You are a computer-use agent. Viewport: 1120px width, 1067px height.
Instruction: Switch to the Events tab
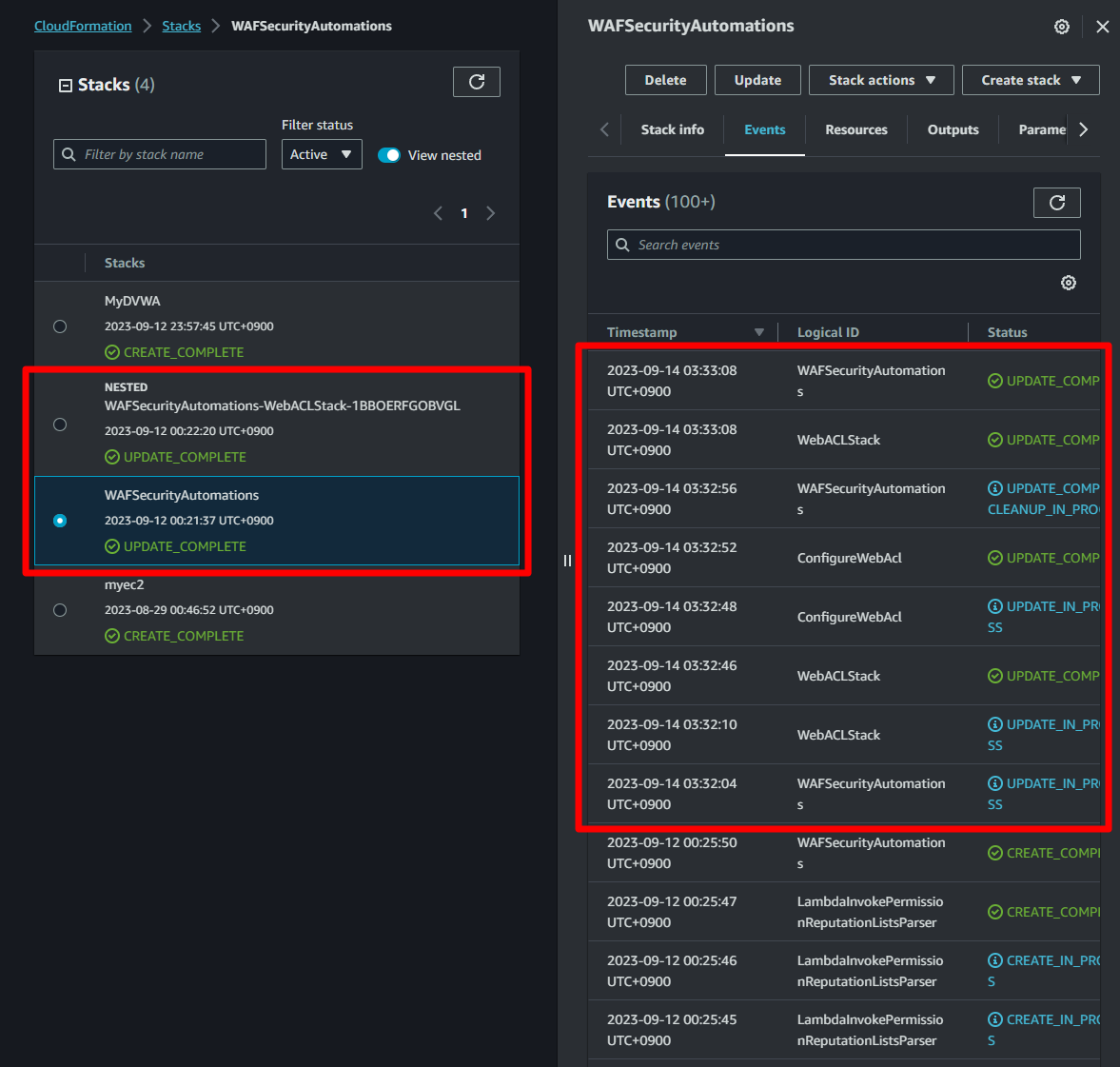tap(764, 130)
